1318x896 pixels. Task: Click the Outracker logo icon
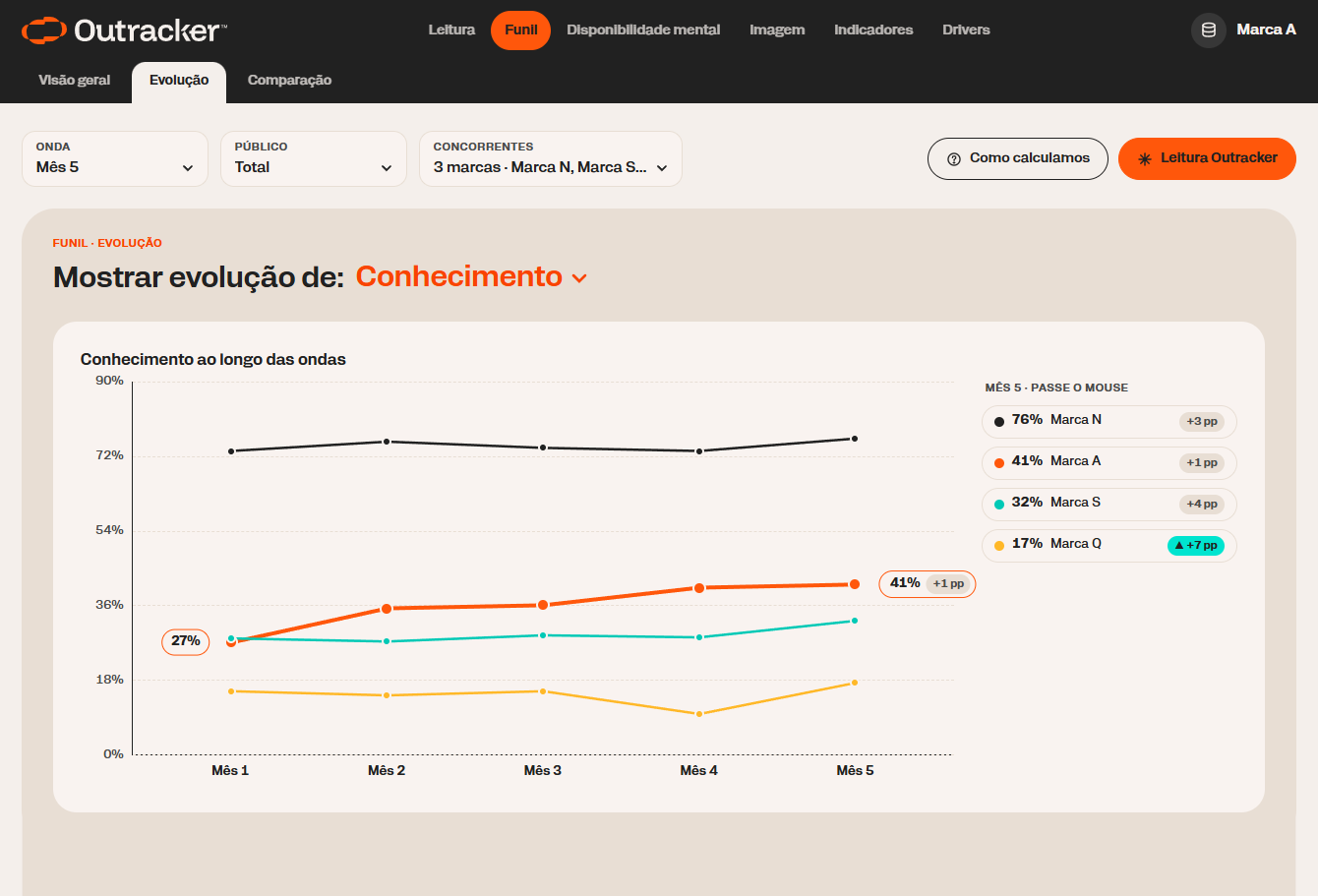(x=44, y=30)
